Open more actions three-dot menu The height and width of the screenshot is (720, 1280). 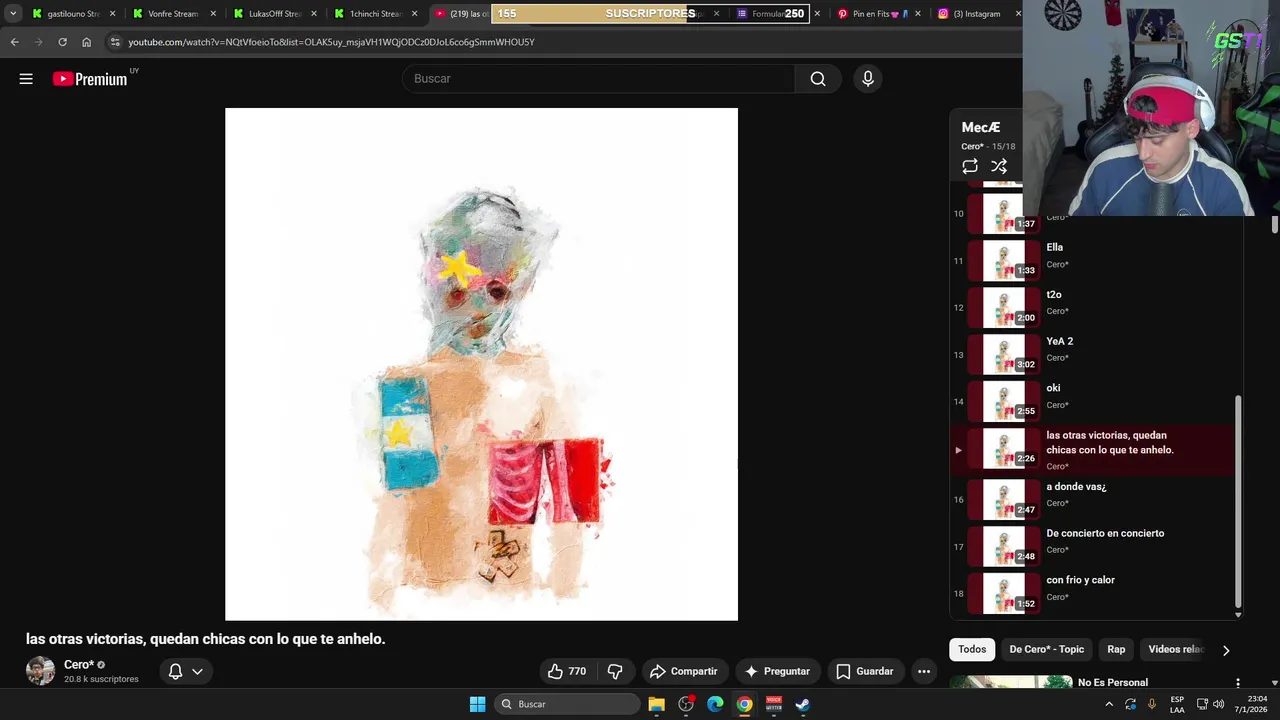(x=924, y=671)
